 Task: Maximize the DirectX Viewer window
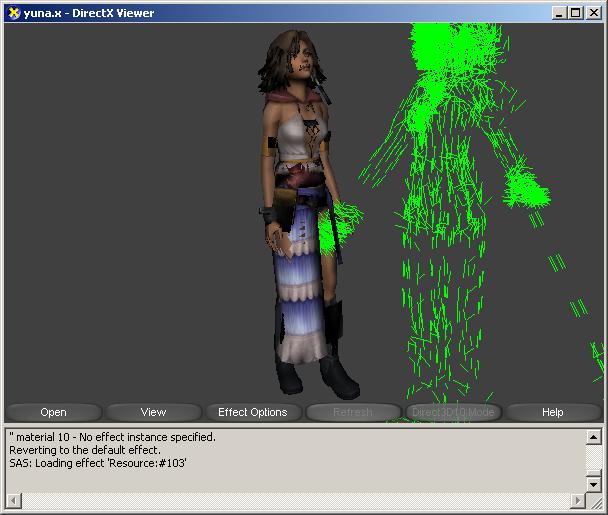(574, 12)
